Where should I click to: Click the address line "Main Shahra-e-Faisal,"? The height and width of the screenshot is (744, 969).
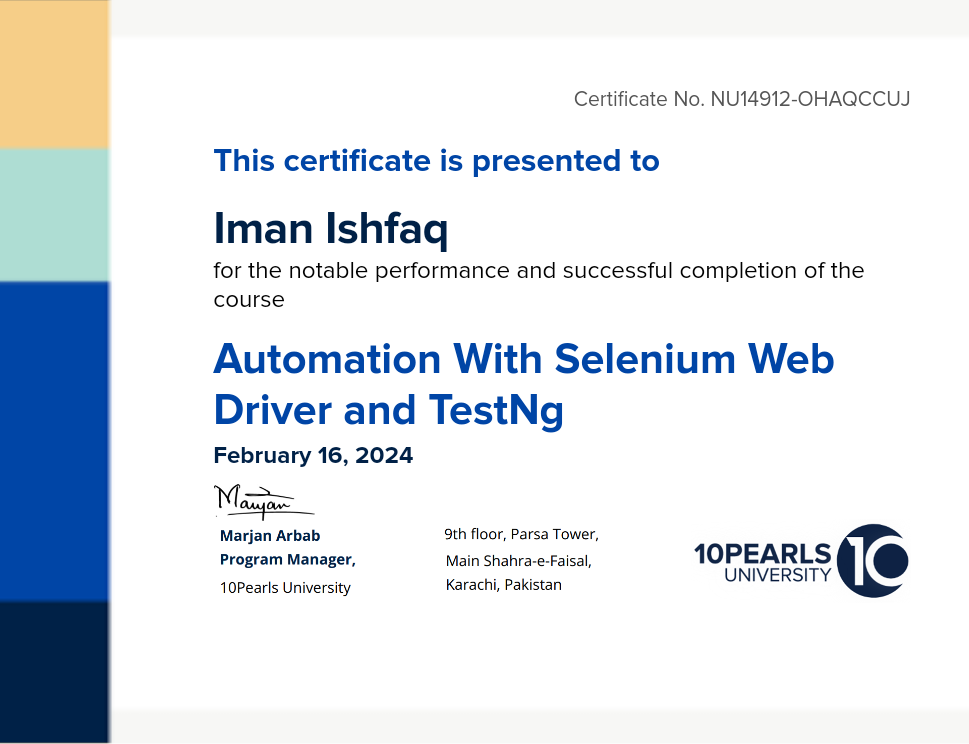(518, 561)
